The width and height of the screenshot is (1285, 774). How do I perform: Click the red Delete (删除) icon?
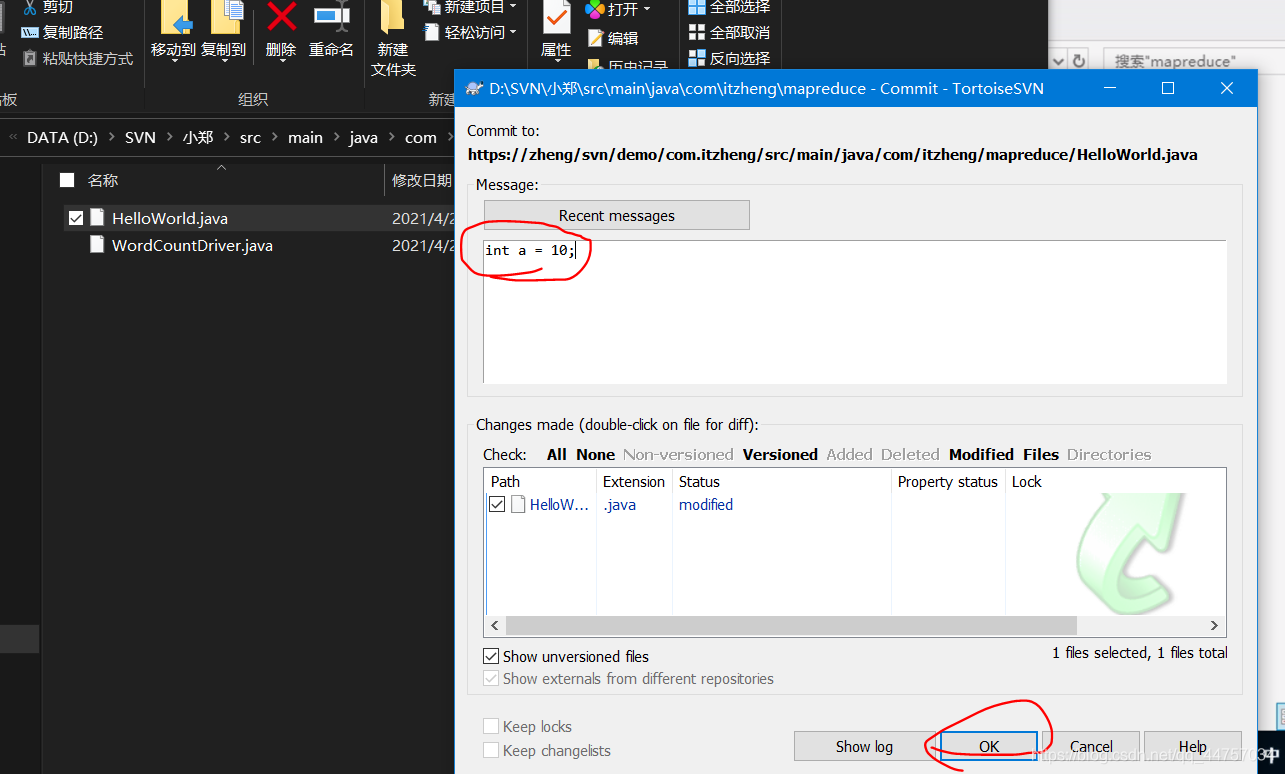tap(281, 18)
